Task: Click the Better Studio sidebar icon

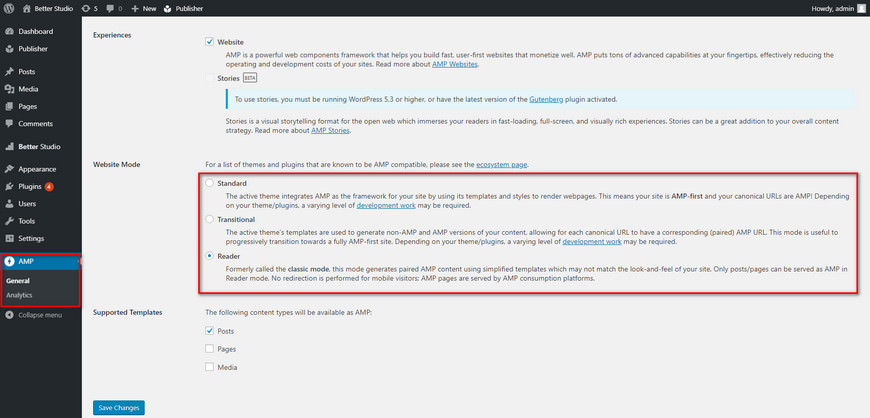Action: 9,147
